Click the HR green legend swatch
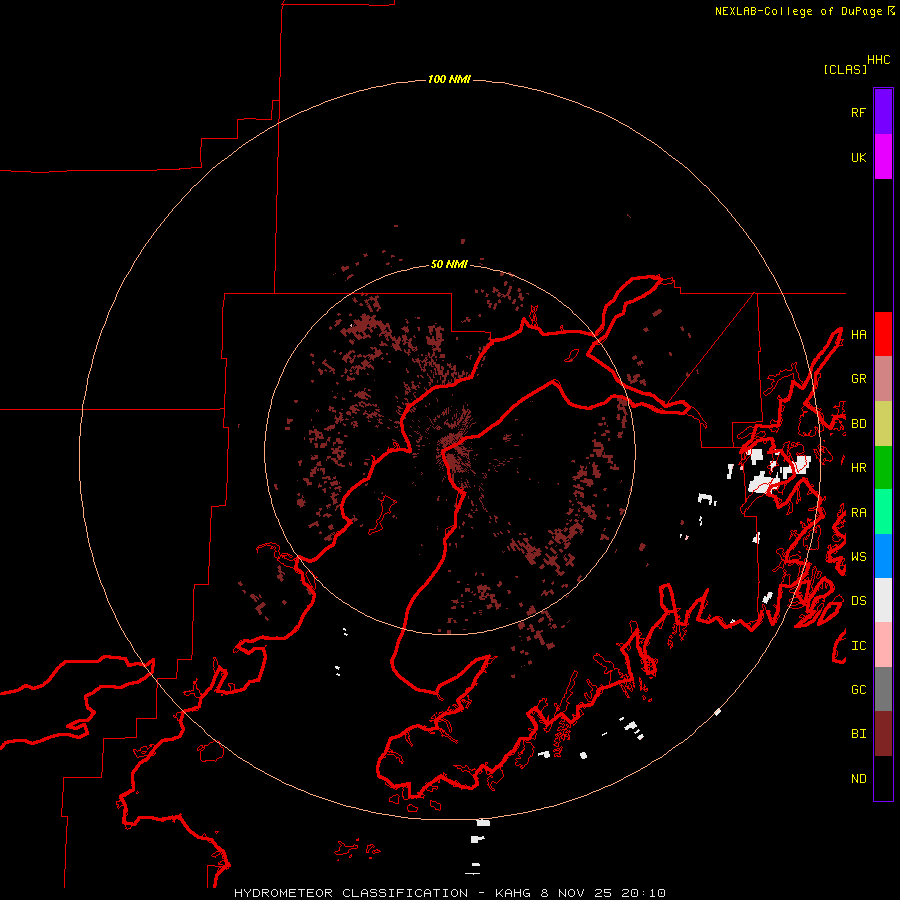This screenshot has width=900, height=900. (883, 468)
